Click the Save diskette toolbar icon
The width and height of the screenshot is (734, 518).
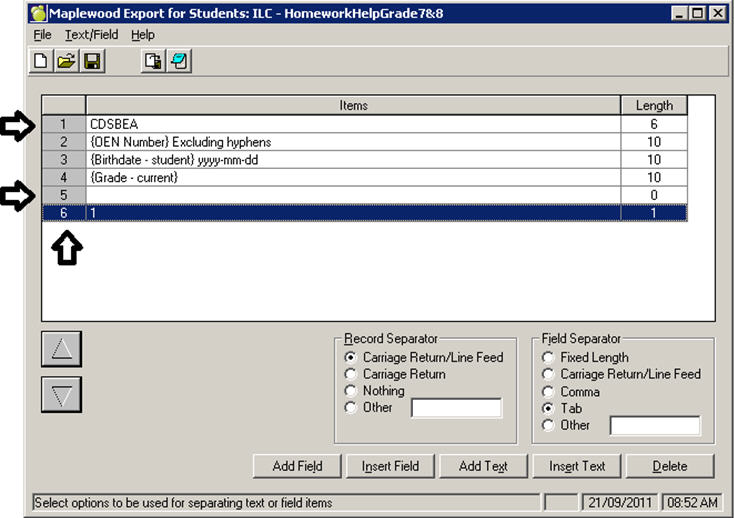coord(92,62)
